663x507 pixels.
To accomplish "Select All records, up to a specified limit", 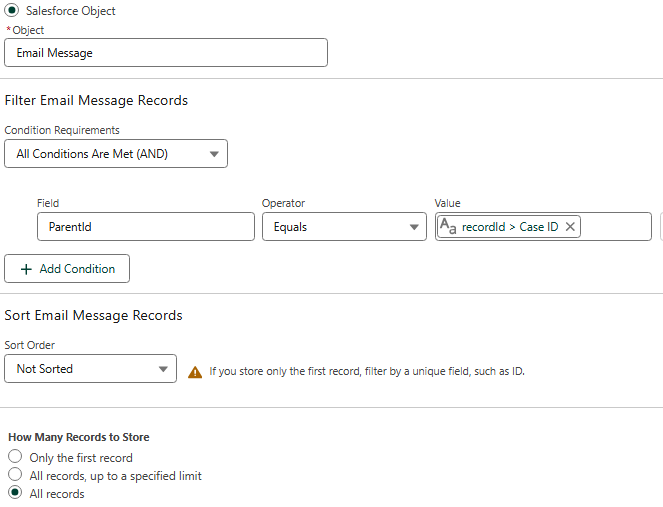I will click(15, 475).
